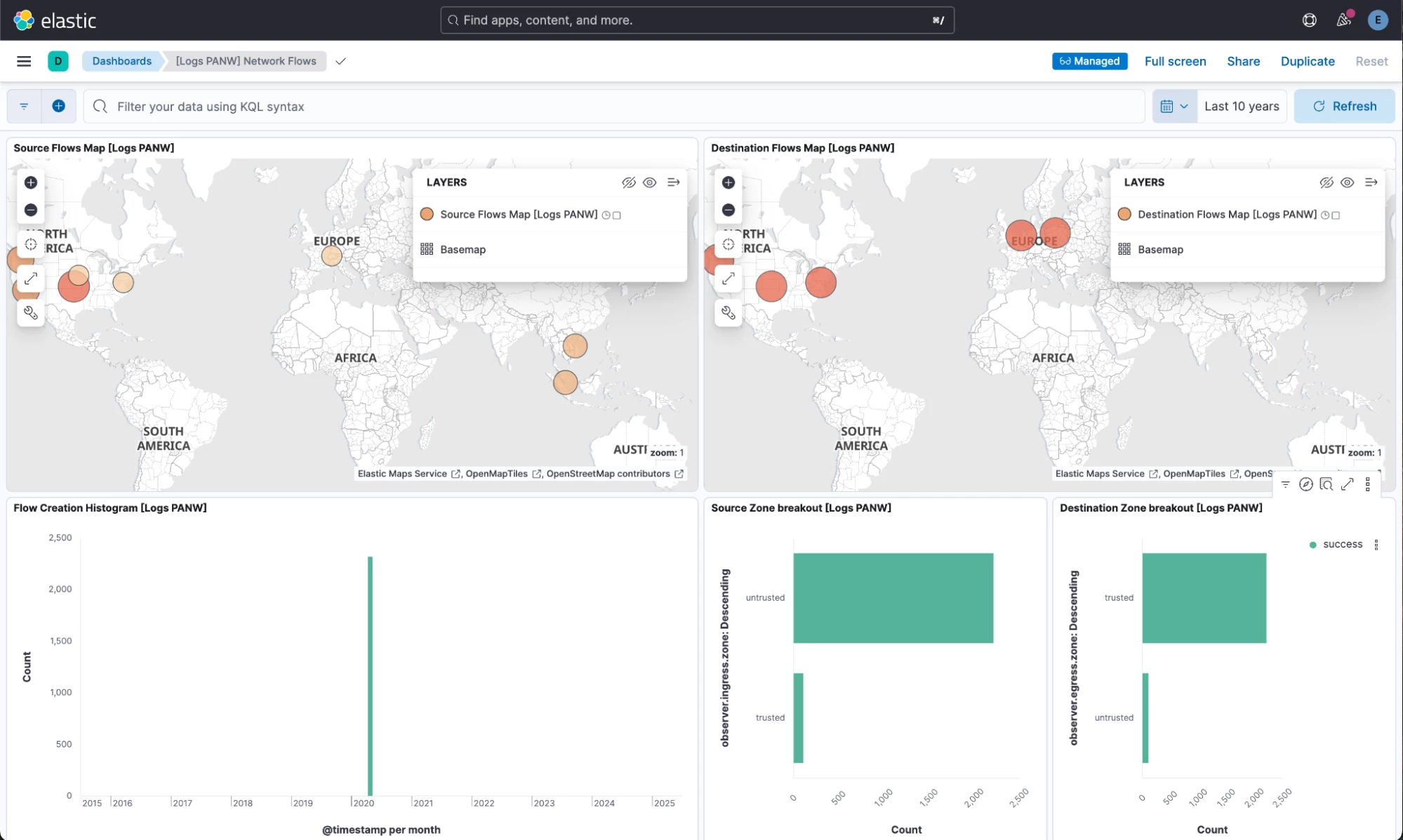Zoom out on Source Flows Map
The height and width of the screenshot is (840, 1403).
[x=31, y=210]
